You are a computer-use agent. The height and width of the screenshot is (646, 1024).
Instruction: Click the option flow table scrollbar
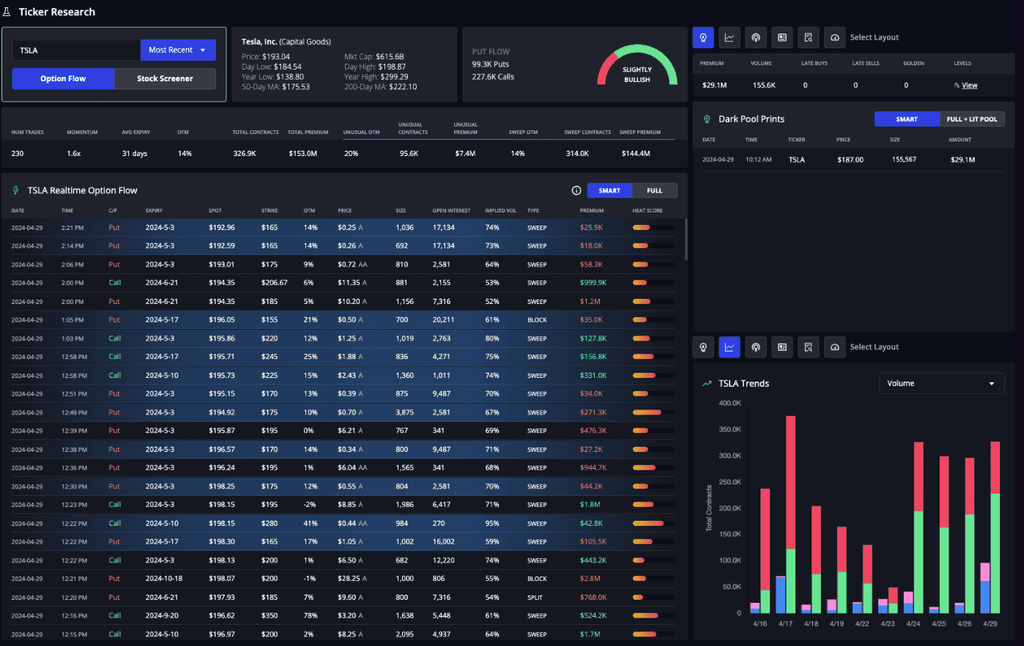686,240
